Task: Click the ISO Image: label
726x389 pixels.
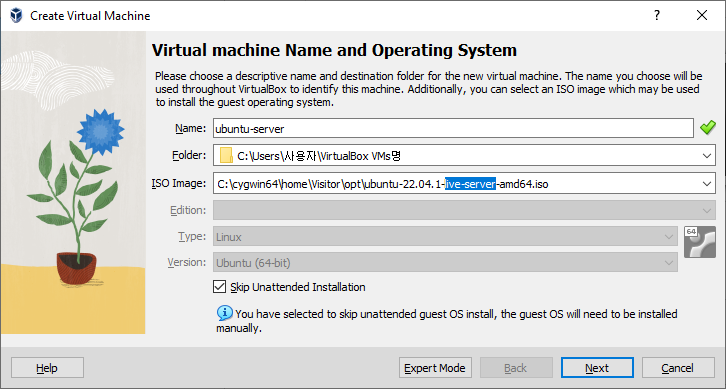Action: point(179,183)
